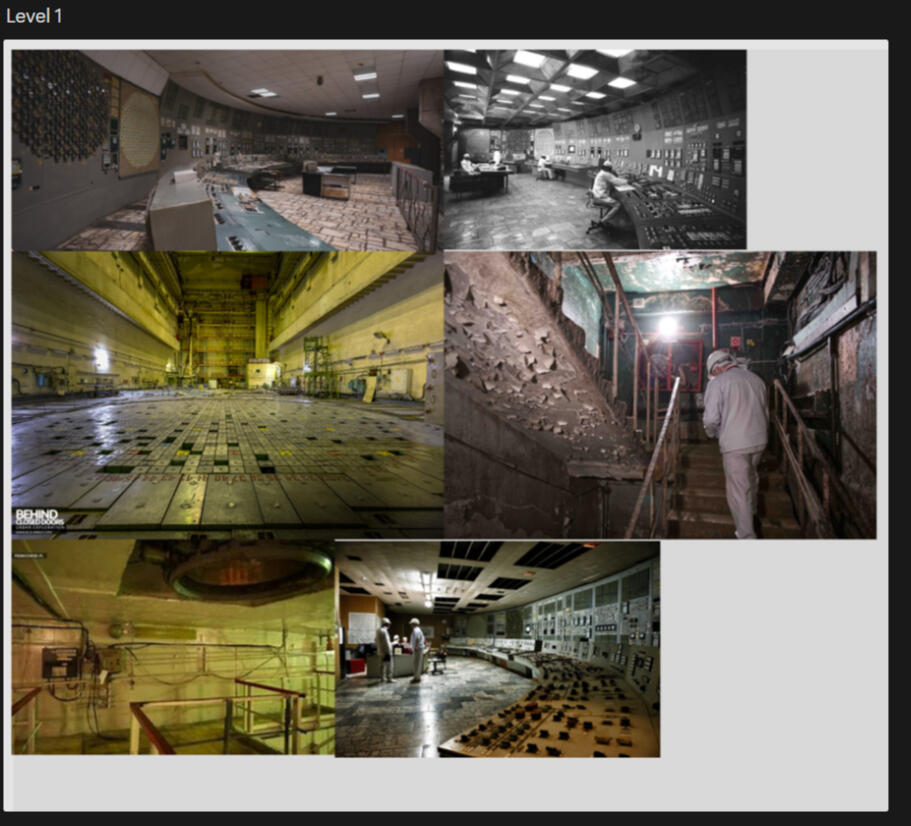The width and height of the screenshot is (911, 826).
Task: Click the two standing workers in white coats
Action: (x=400, y=648)
